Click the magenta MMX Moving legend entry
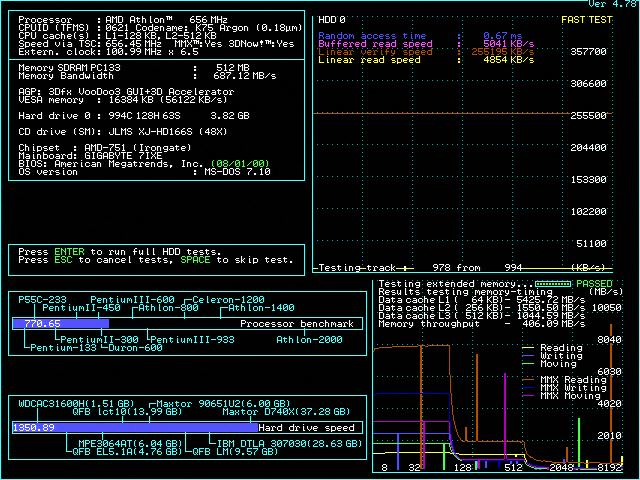The height and width of the screenshot is (480, 640). tap(562, 396)
